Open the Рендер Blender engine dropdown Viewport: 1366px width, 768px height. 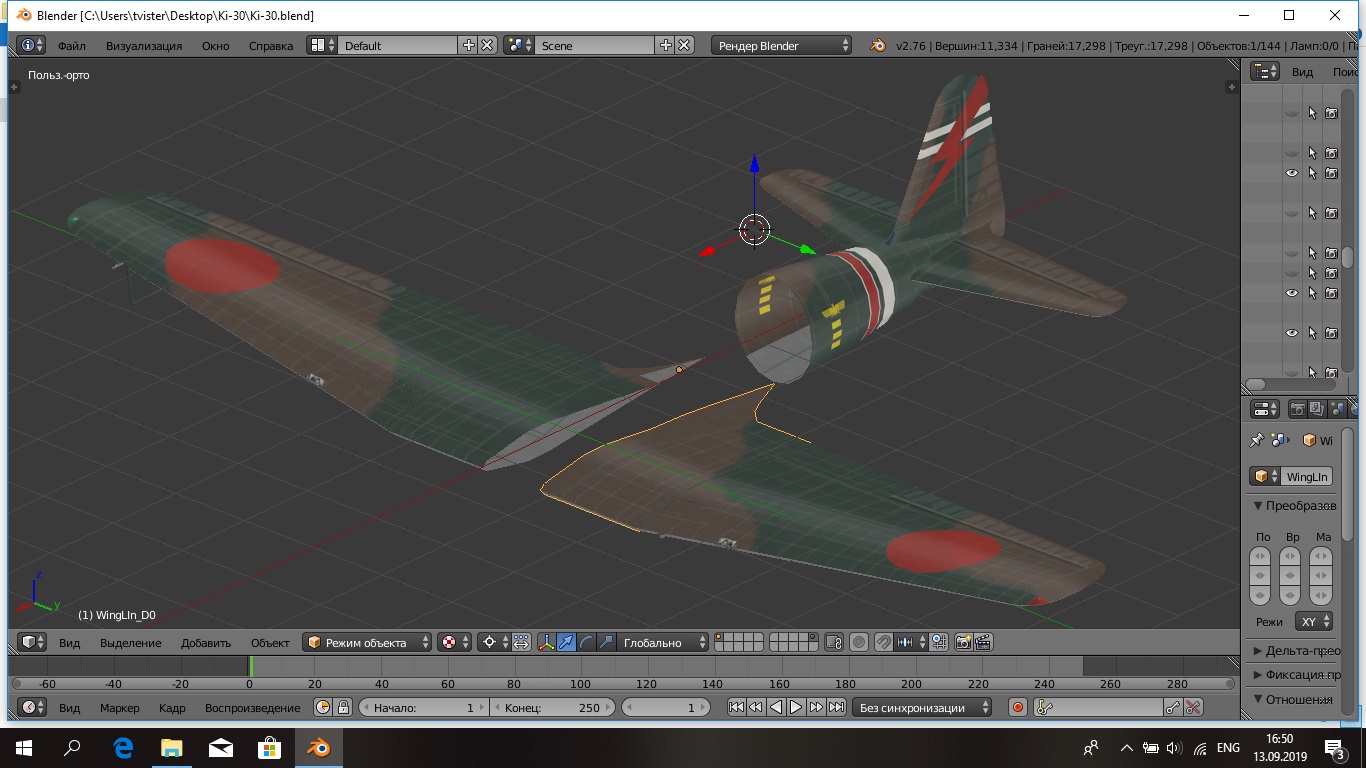782,45
